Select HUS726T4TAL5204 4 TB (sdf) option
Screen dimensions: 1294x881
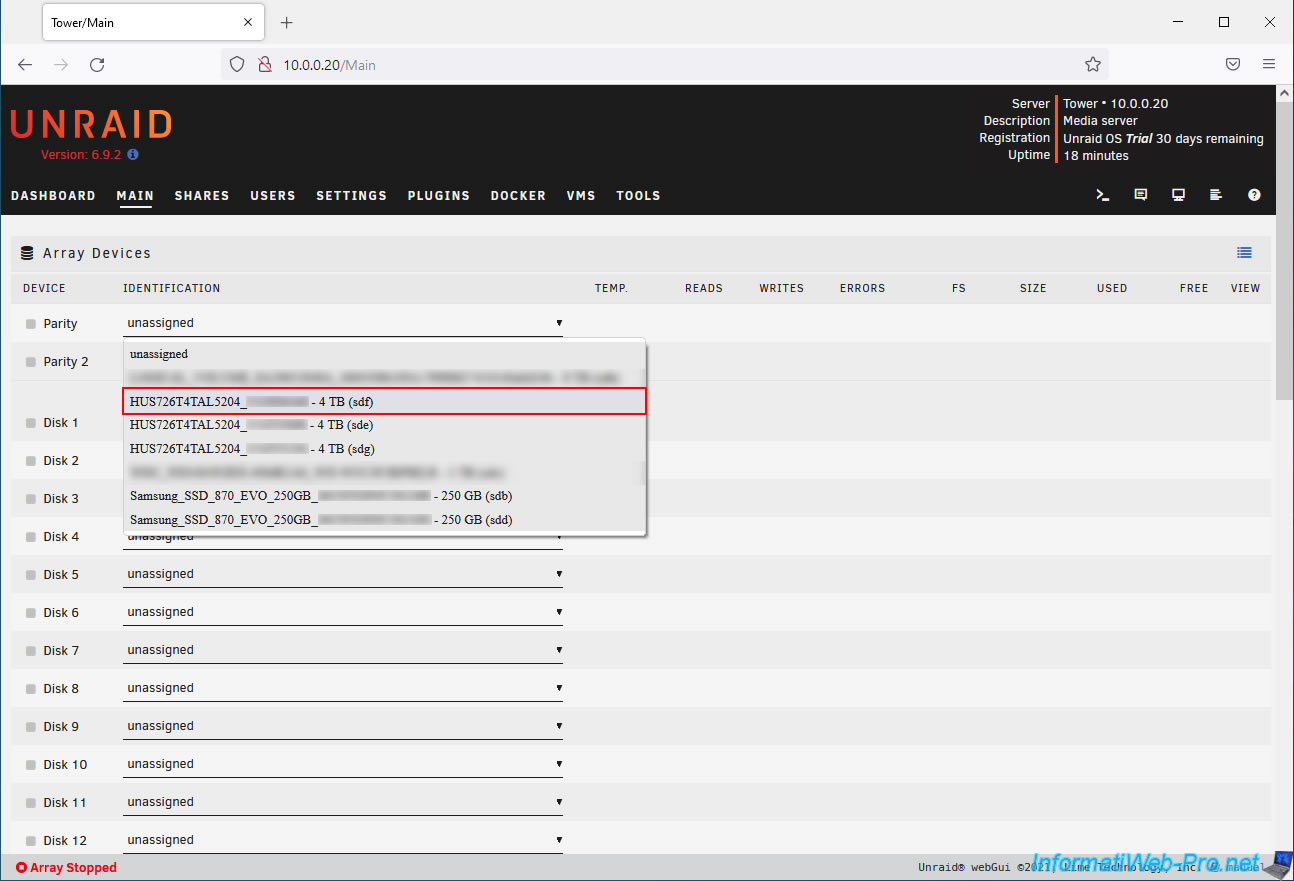click(x=384, y=401)
